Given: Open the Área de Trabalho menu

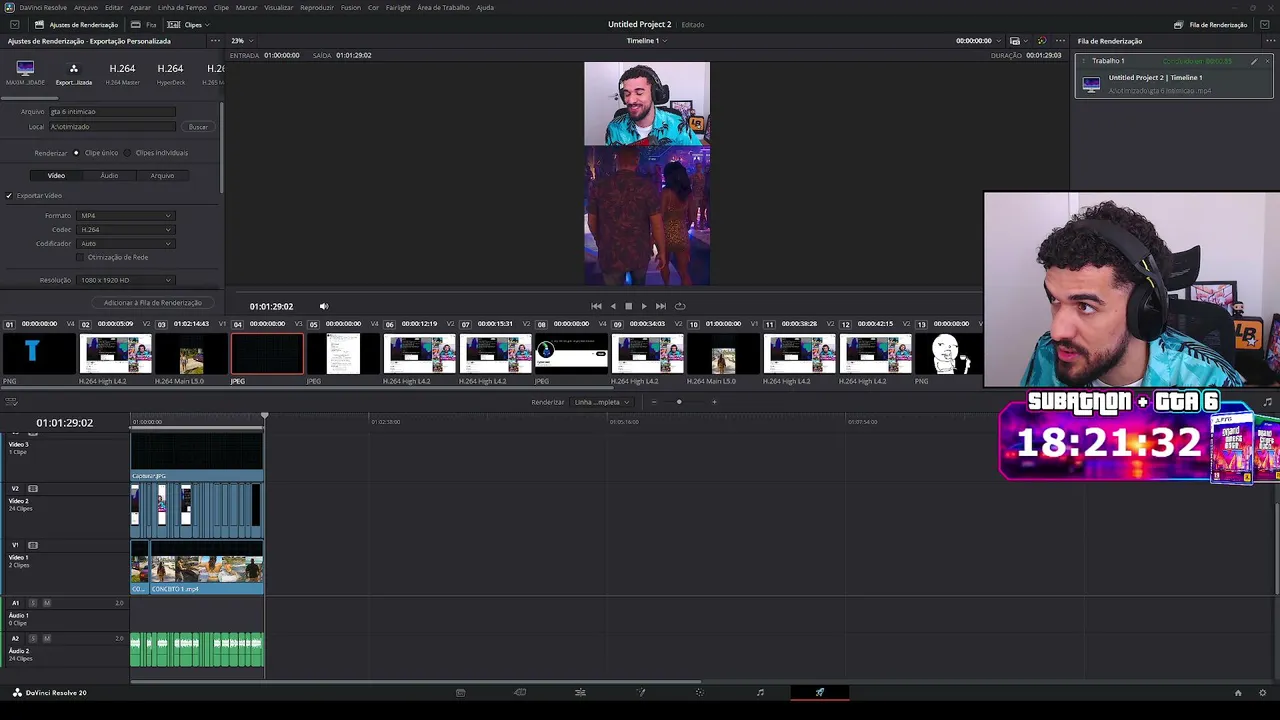Looking at the screenshot, I should point(443,7).
